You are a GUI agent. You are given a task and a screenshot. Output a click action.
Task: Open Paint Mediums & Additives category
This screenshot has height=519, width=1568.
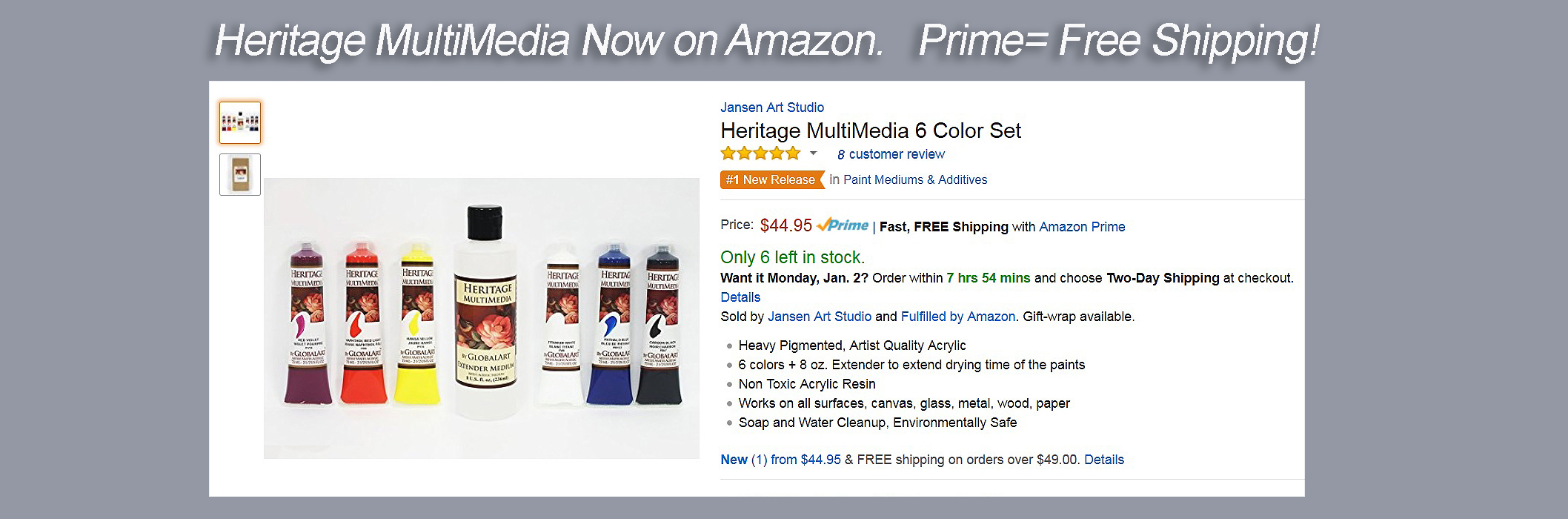[x=915, y=179]
